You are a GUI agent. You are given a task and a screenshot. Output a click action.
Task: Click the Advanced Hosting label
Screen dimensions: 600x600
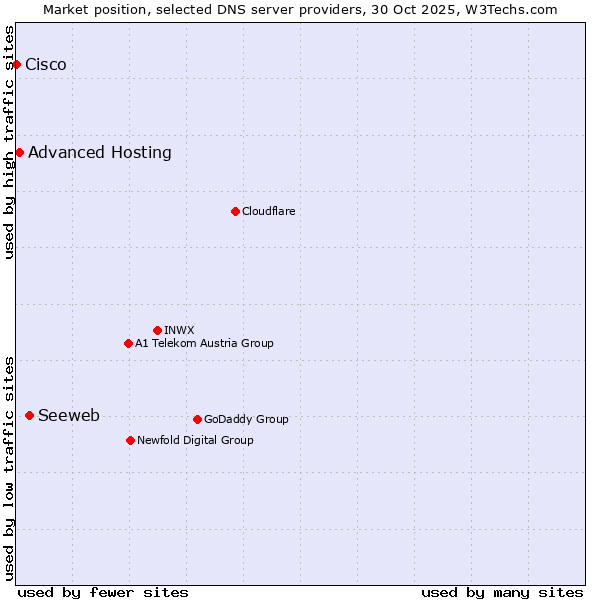[100, 153]
